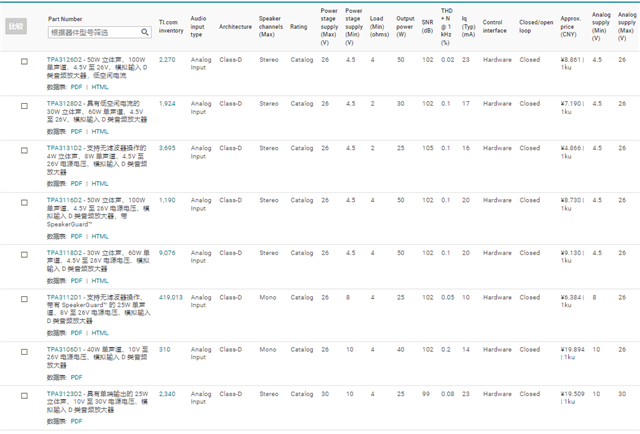This screenshot has height=434, width=640.
Task: Open the TPA3118D2 part link
Action: pyautogui.click(x=64, y=253)
